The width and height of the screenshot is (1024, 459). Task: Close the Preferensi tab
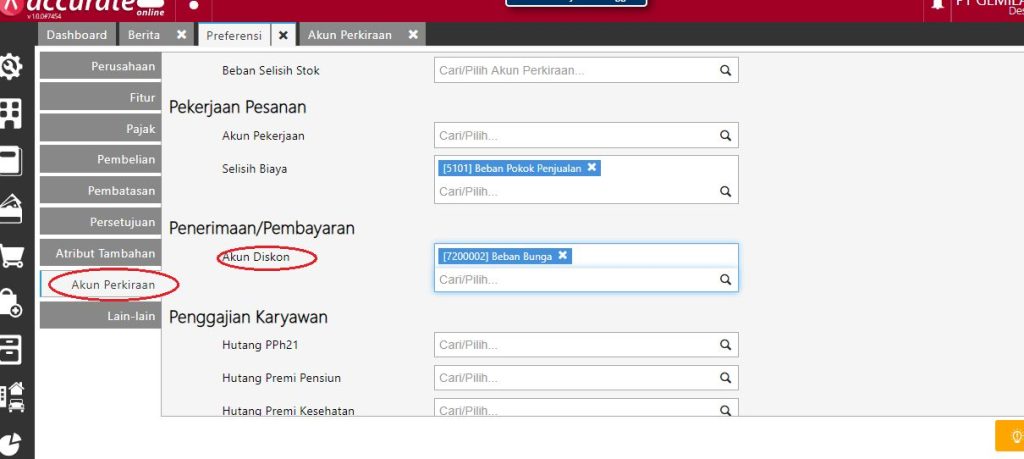tap(283, 35)
